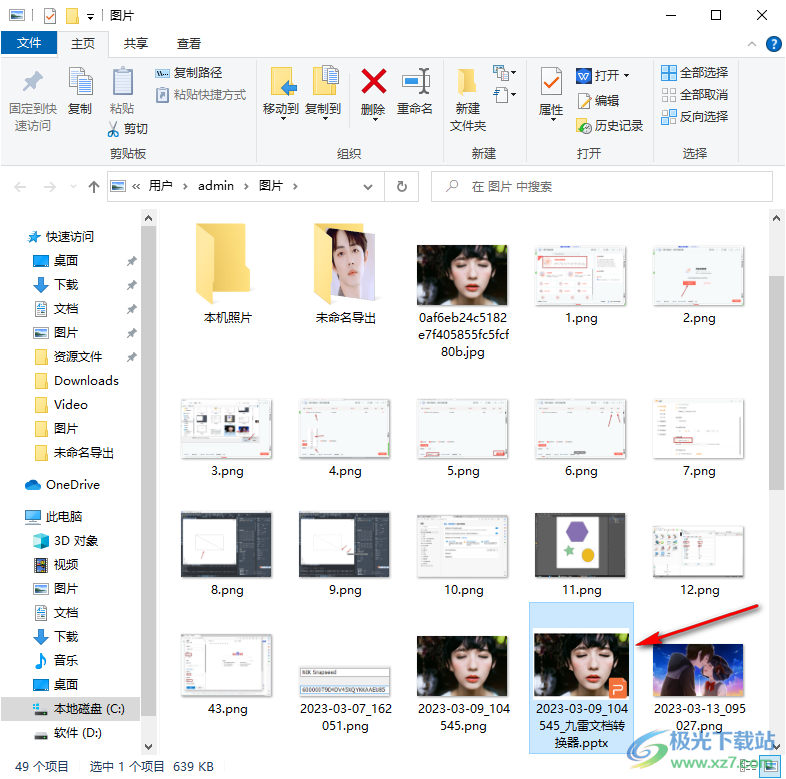Click the search box in Pictures

click(x=602, y=187)
